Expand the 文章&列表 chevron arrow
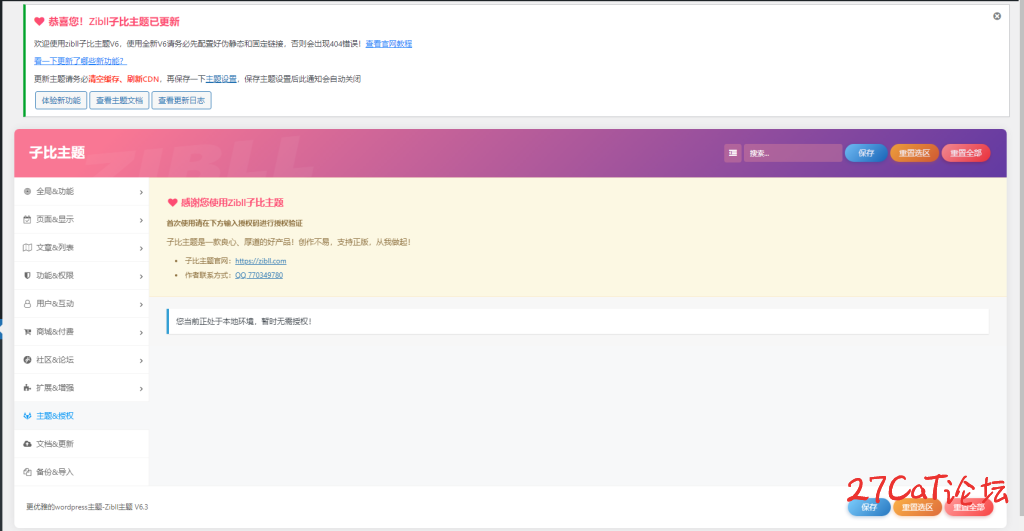 pyautogui.click(x=141, y=248)
